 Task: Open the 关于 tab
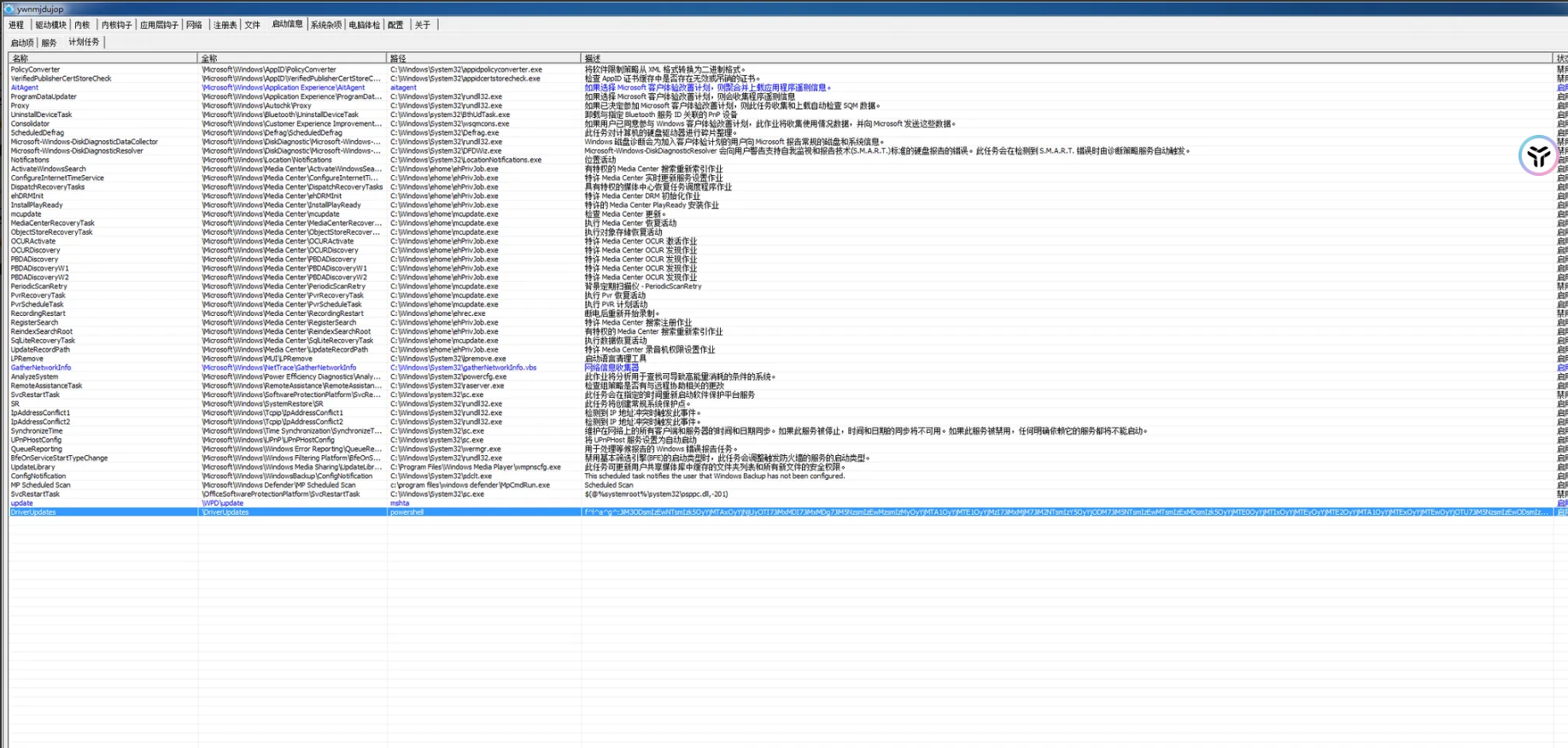(423, 25)
